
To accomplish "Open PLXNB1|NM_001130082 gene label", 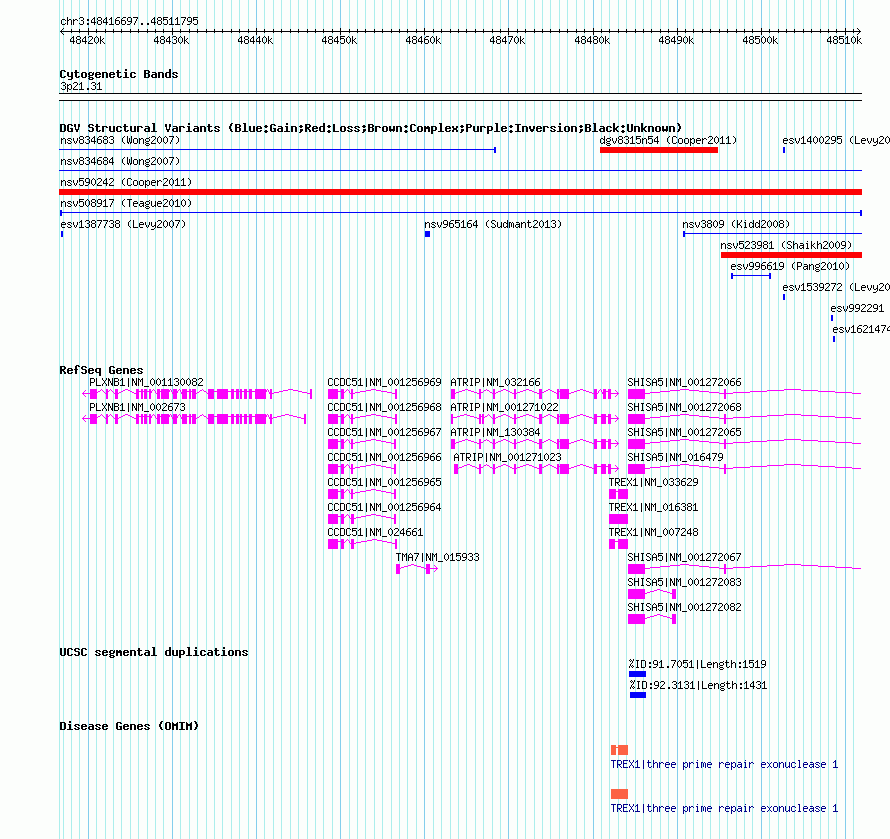I will coord(146,382).
